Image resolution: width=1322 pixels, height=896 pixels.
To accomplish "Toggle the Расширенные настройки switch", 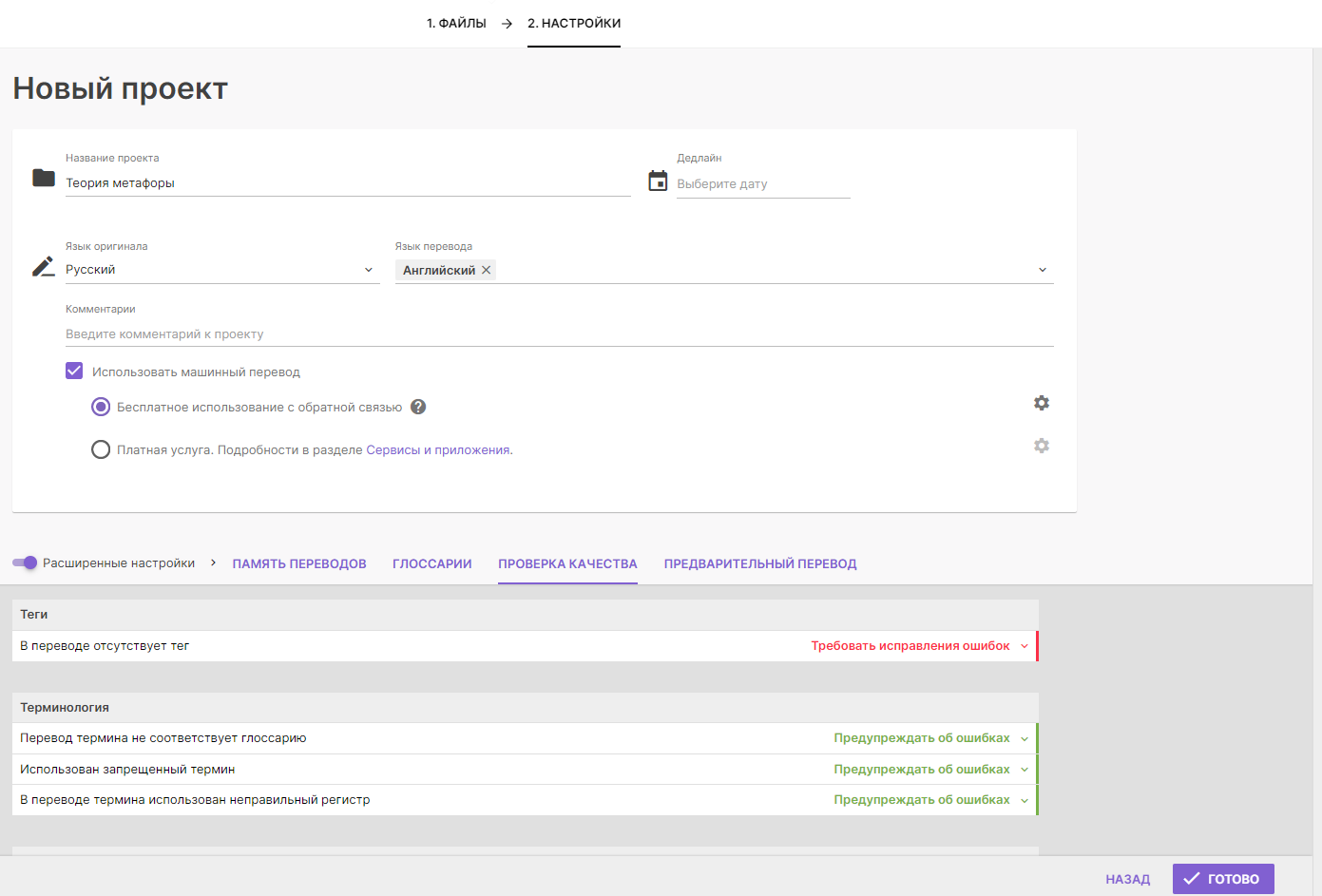I will point(25,562).
